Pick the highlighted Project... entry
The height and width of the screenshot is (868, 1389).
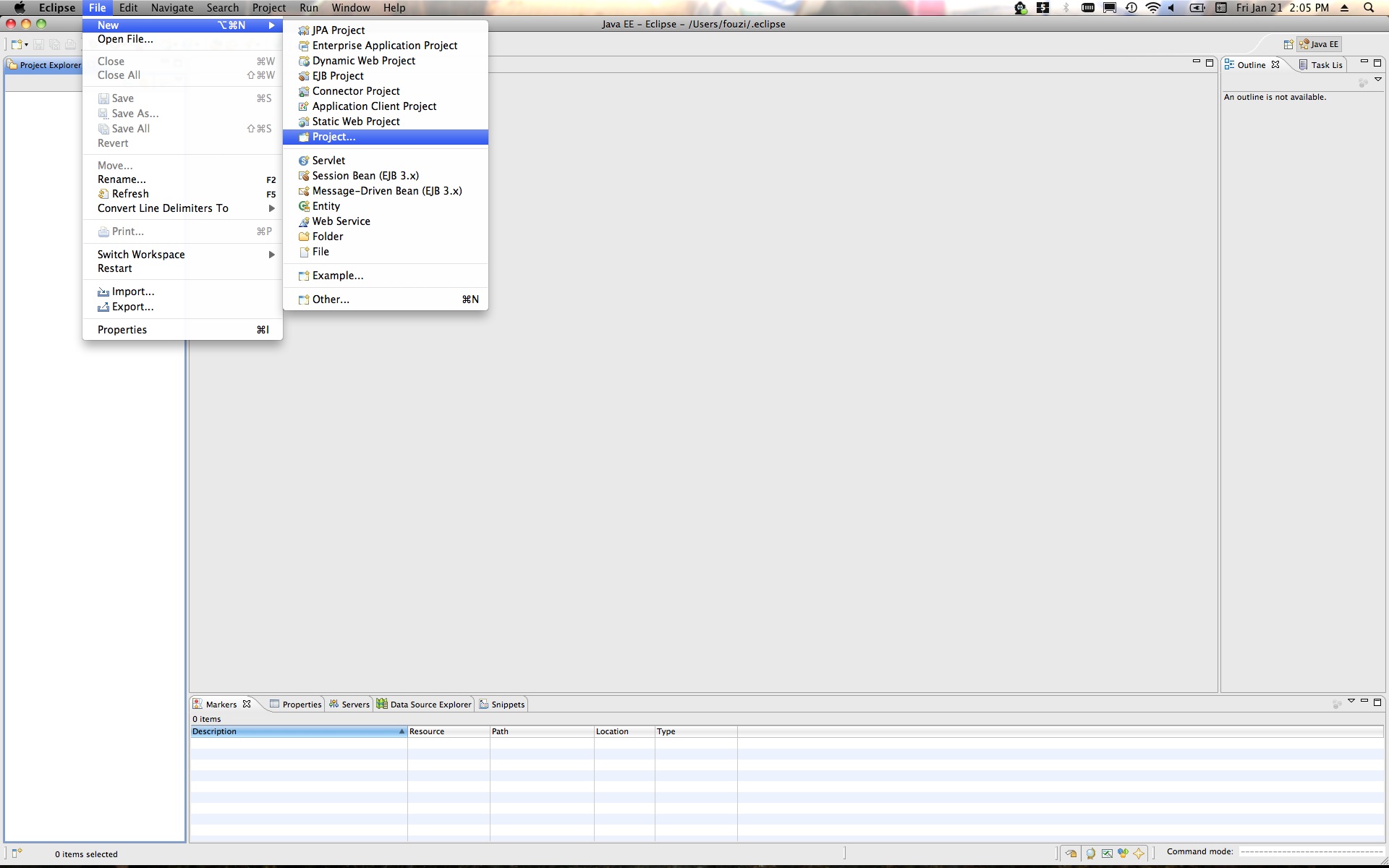point(385,137)
